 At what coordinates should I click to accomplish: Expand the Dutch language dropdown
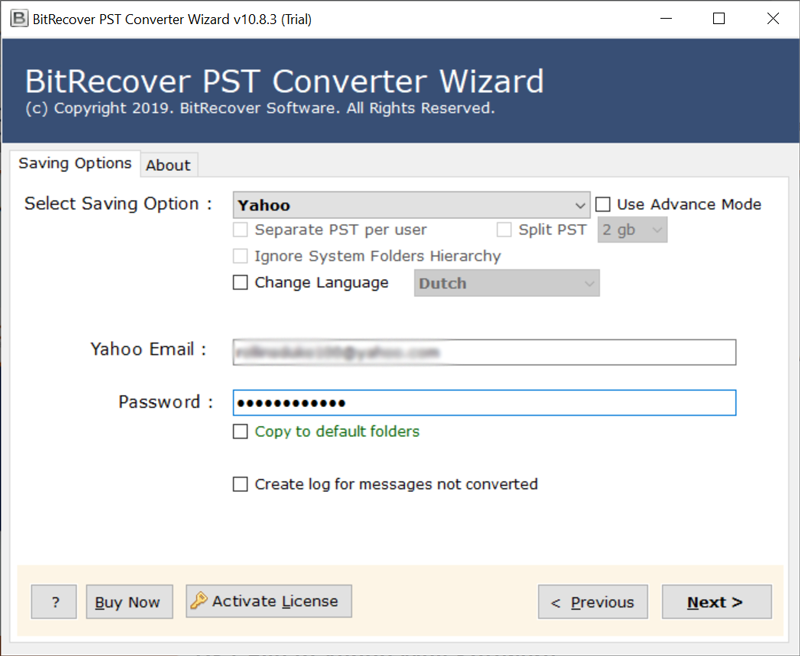click(x=507, y=283)
